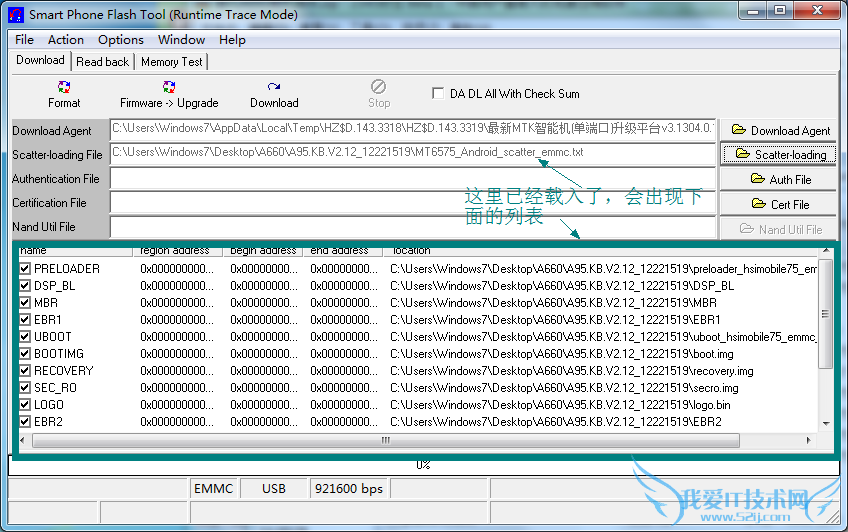Open the Options menu
The image size is (848, 532).
point(120,40)
